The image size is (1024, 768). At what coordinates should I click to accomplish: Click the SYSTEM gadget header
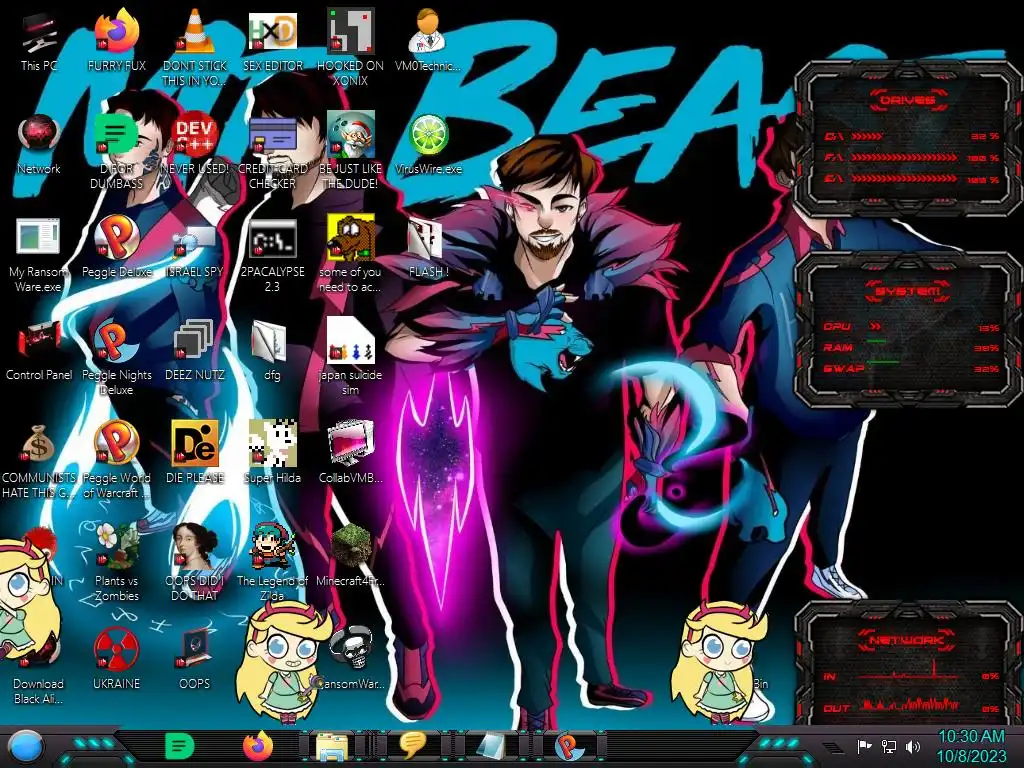point(907,291)
